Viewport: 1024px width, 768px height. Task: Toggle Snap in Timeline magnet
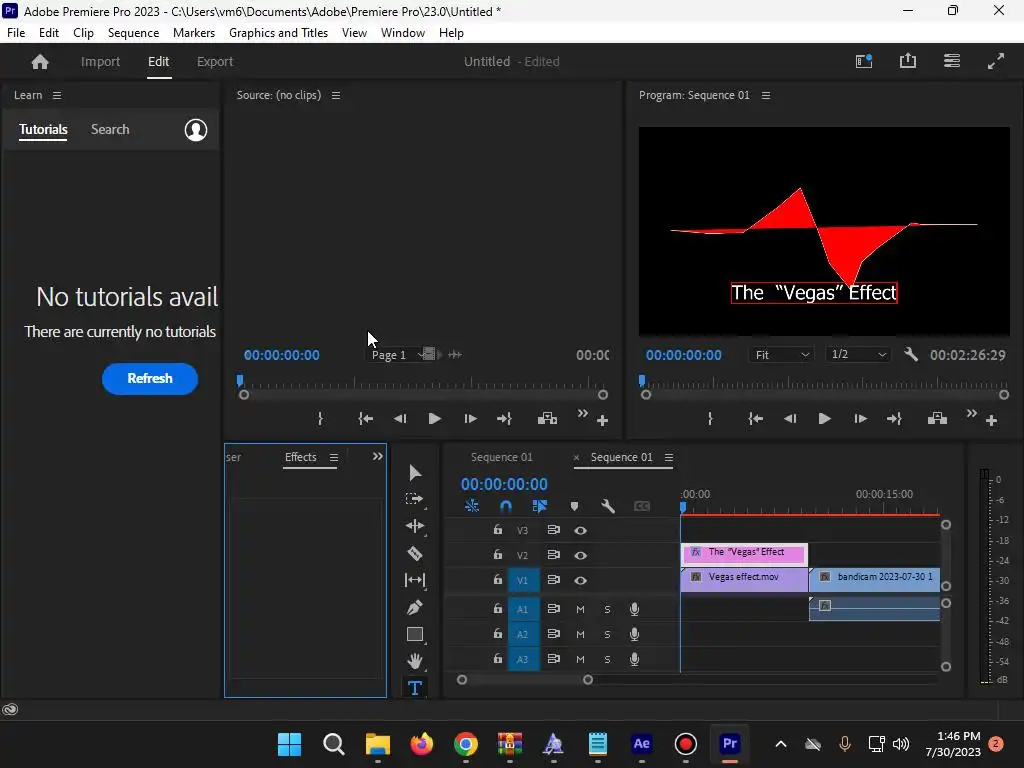tap(505, 506)
